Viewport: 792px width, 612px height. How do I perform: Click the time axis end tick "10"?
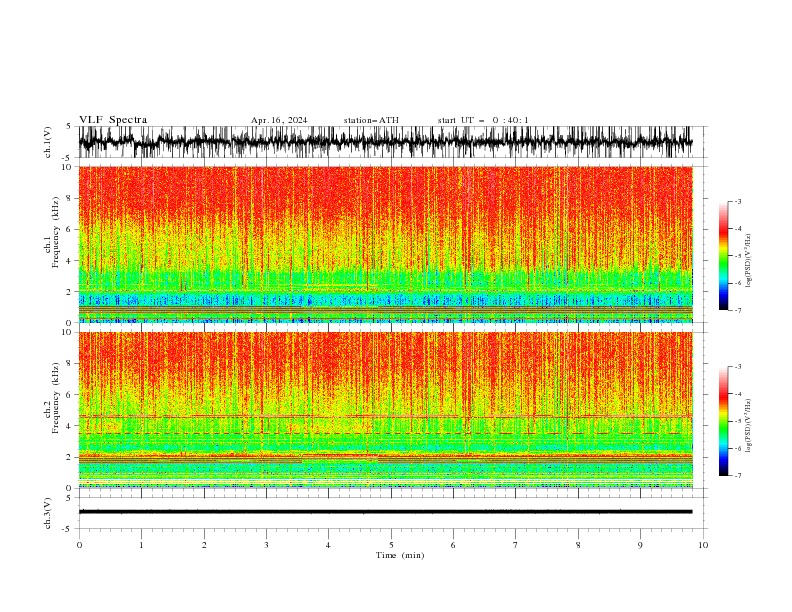coord(703,545)
